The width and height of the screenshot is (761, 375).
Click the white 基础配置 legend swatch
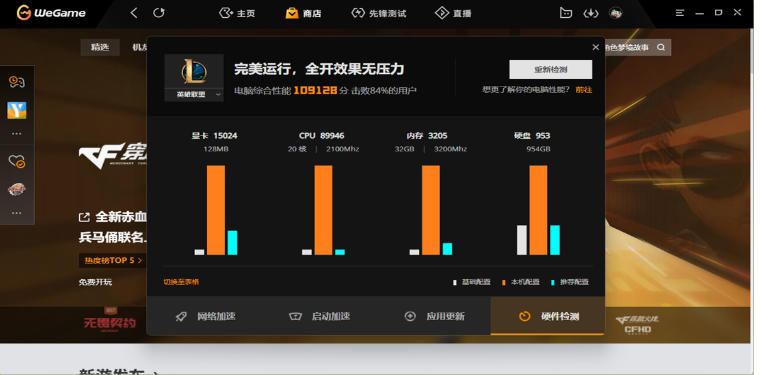point(455,282)
